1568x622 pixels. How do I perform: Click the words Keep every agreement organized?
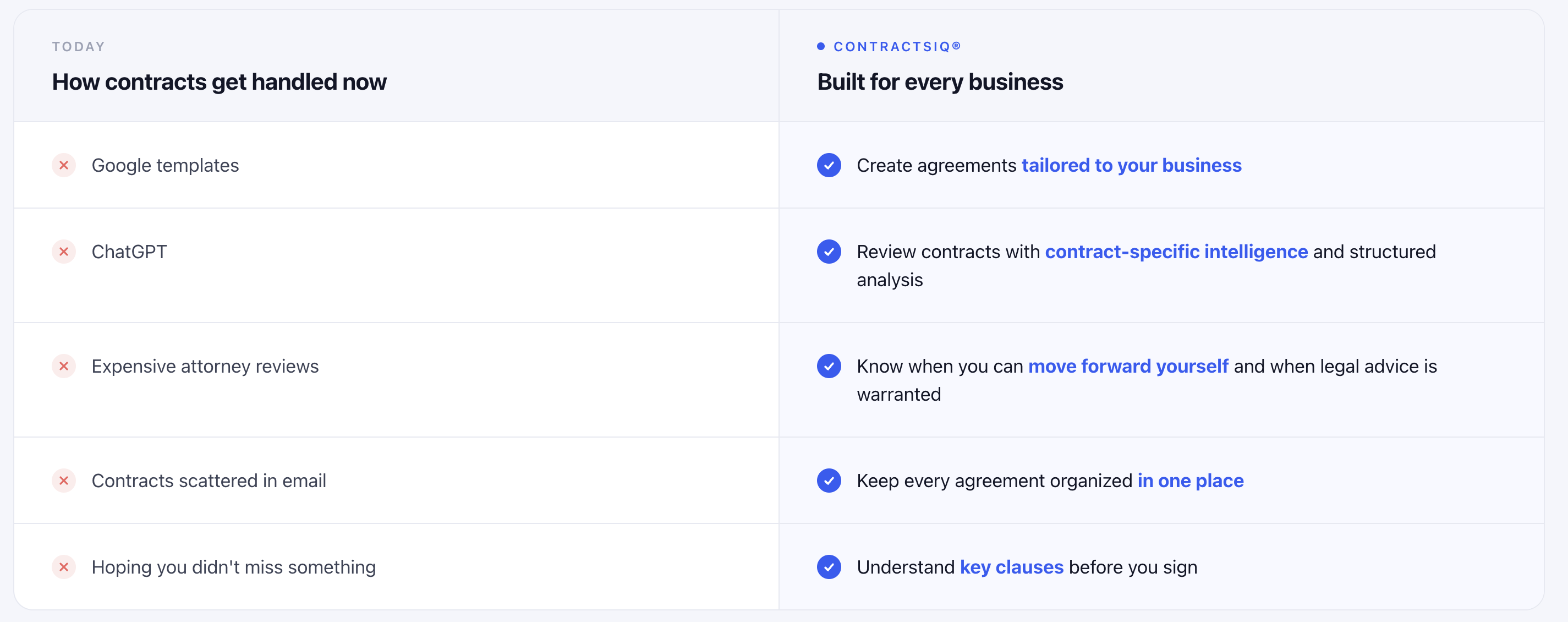click(x=995, y=481)
